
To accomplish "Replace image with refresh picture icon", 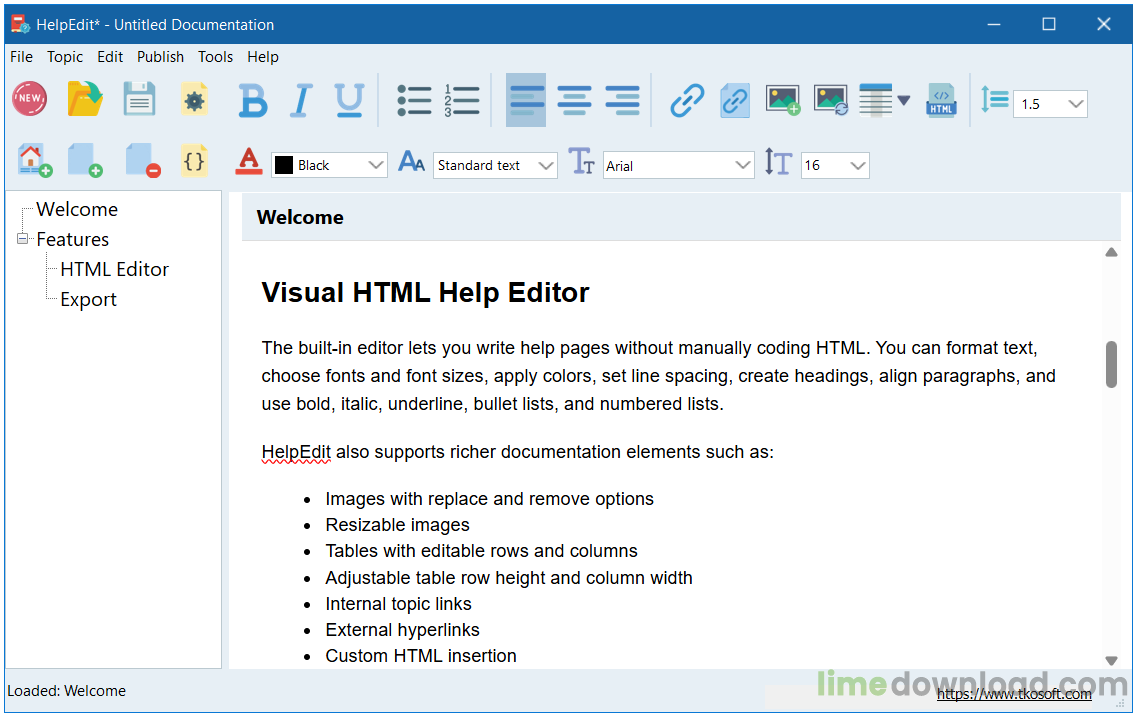I will coord(830,101).
